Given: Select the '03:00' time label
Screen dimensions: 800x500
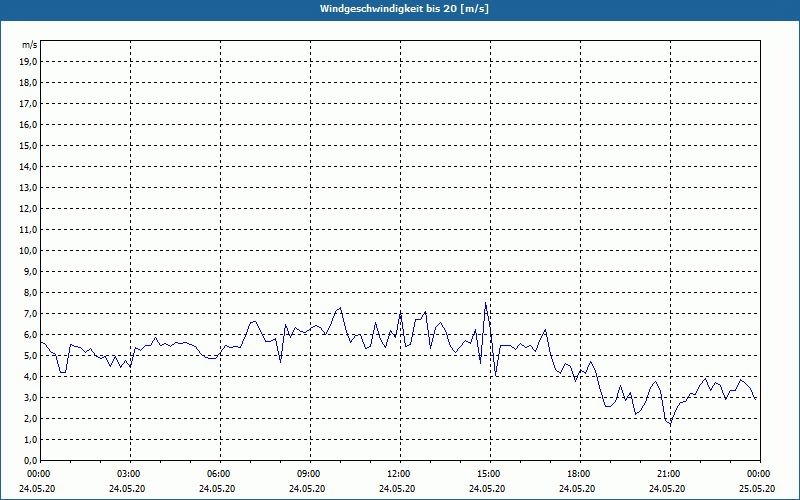Looking at the screenshot, I should click(x=128, y=474).
